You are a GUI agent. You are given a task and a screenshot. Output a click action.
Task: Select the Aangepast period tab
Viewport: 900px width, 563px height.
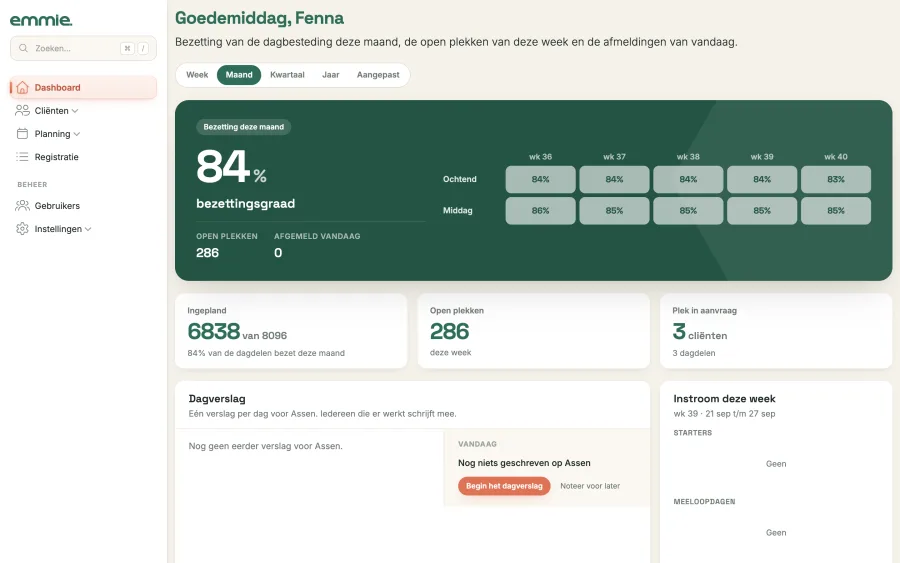tap(378, 75)
